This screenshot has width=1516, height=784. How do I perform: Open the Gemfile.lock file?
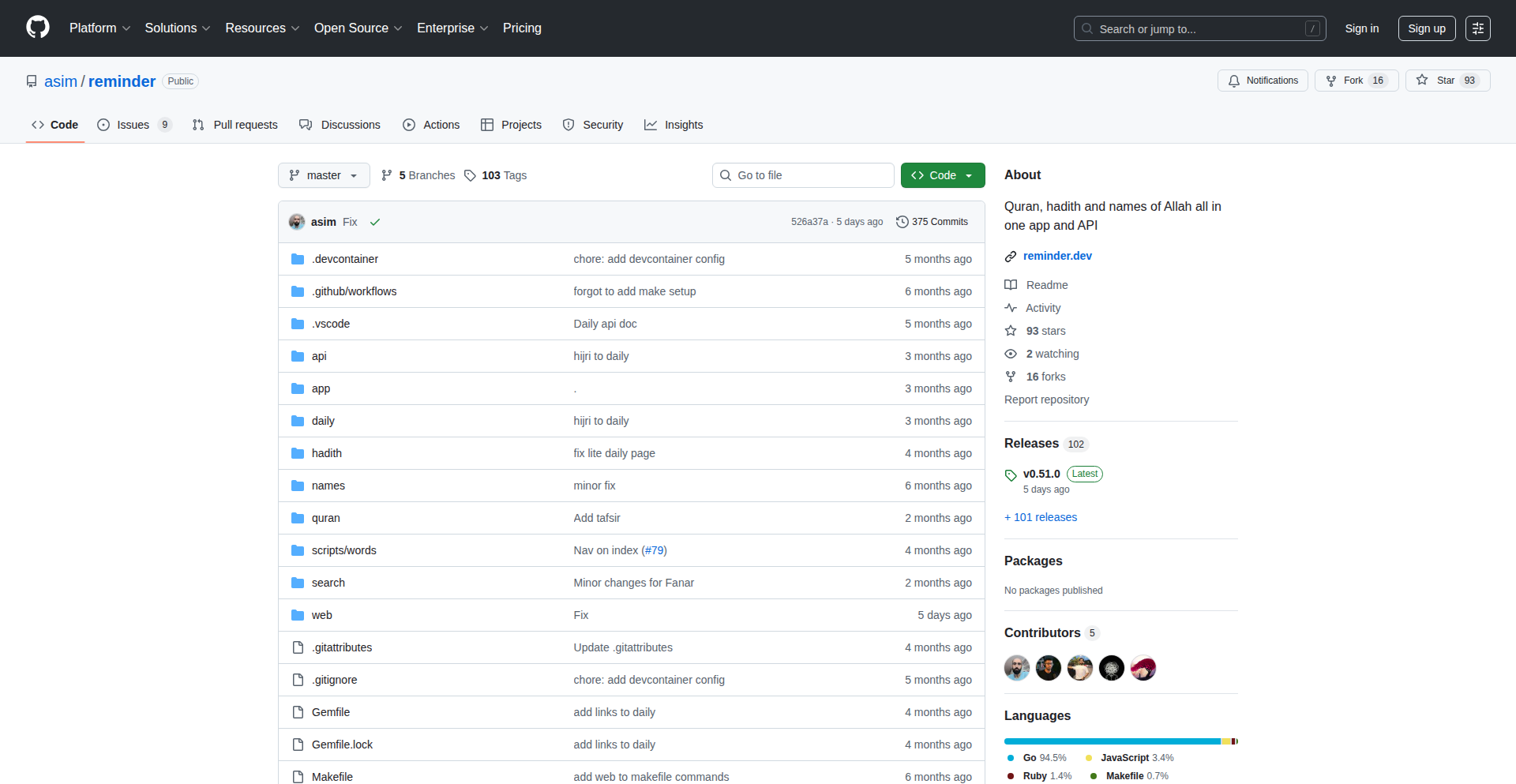342,745
